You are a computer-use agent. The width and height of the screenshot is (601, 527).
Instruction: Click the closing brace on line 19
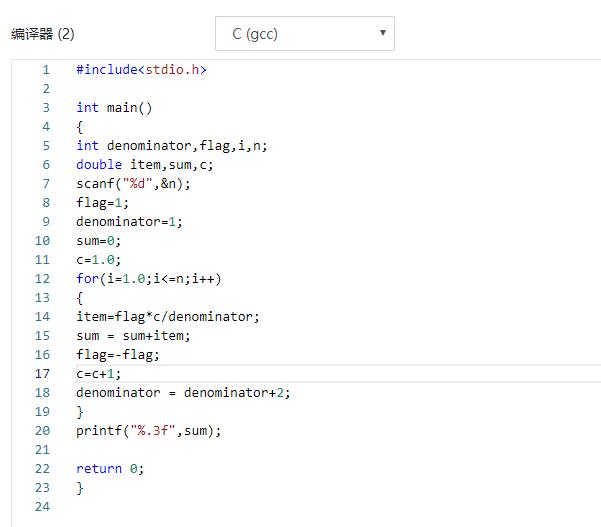tap(80, 412)
